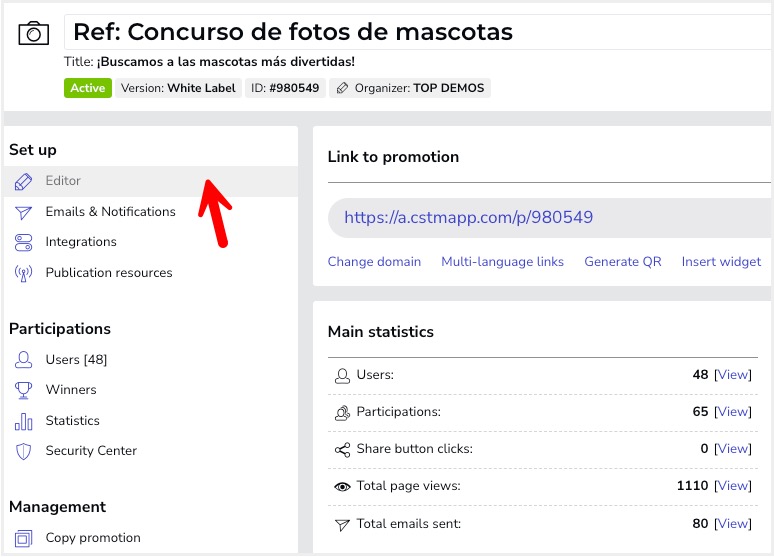
Task: Click the Organizer pencil edit icon
Action: click(x=342, y=88)
